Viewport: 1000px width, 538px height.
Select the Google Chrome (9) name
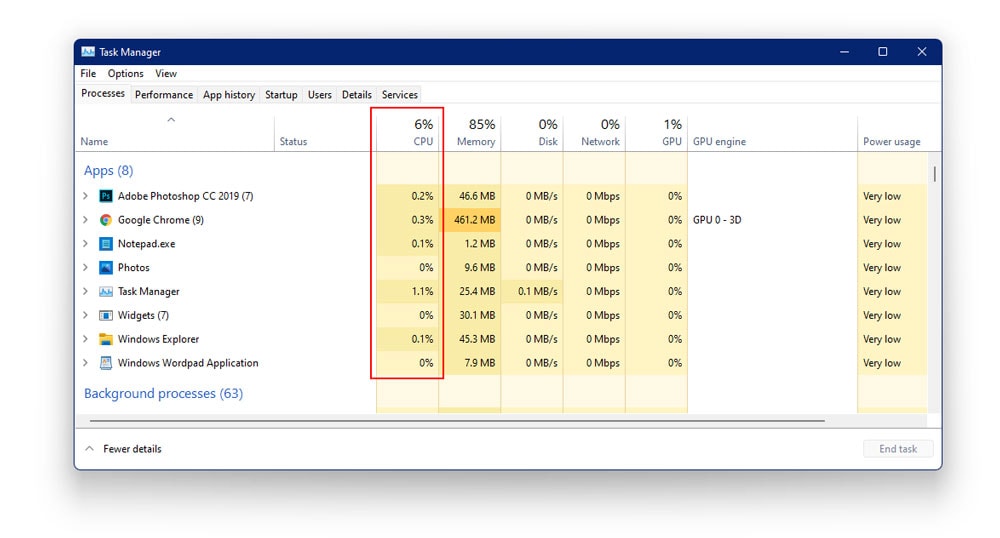pos(161,220)
